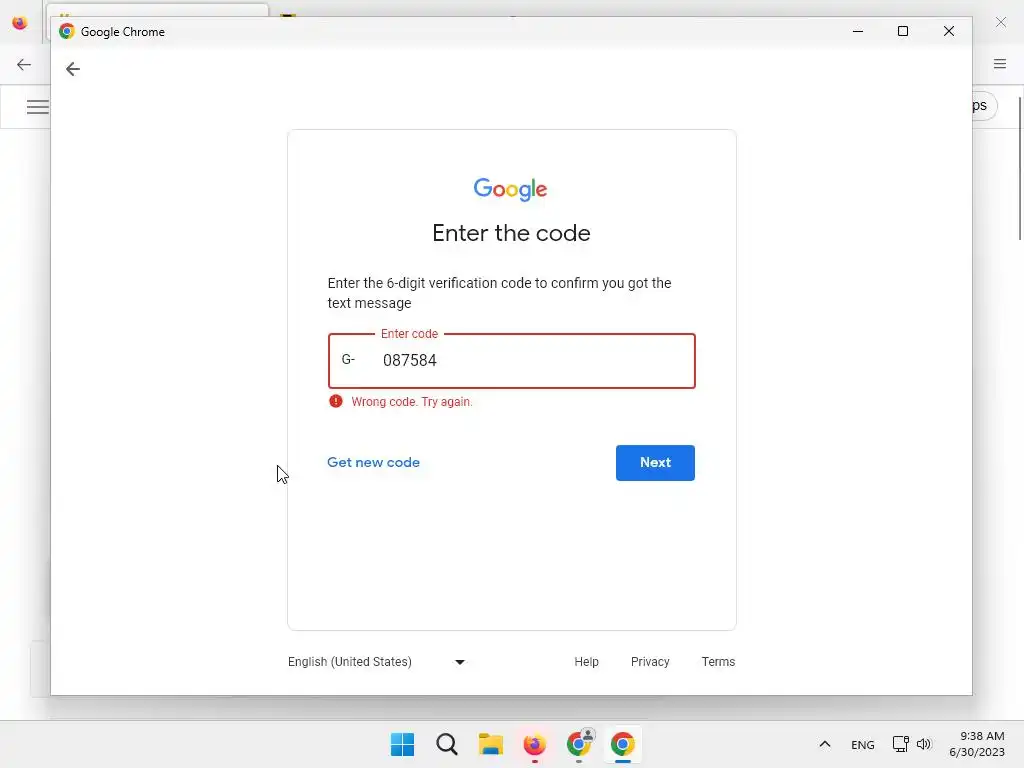Click the Get new code link

pos(374,462)
